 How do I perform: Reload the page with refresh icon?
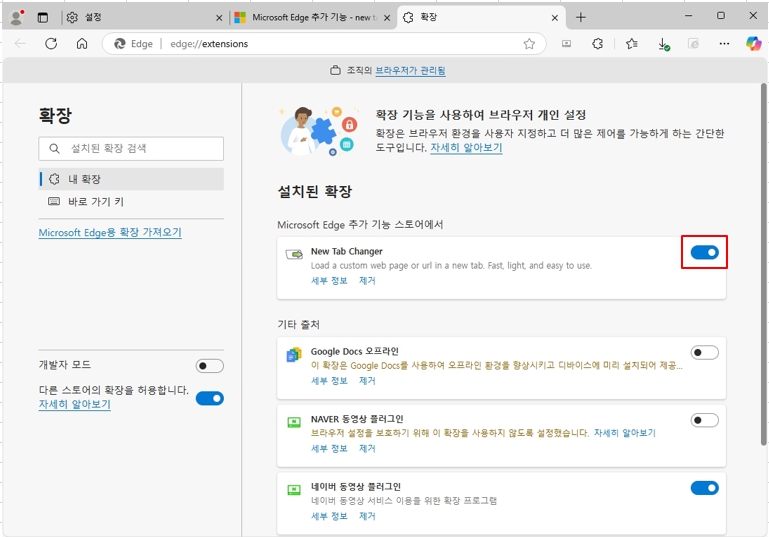point(51,44)
